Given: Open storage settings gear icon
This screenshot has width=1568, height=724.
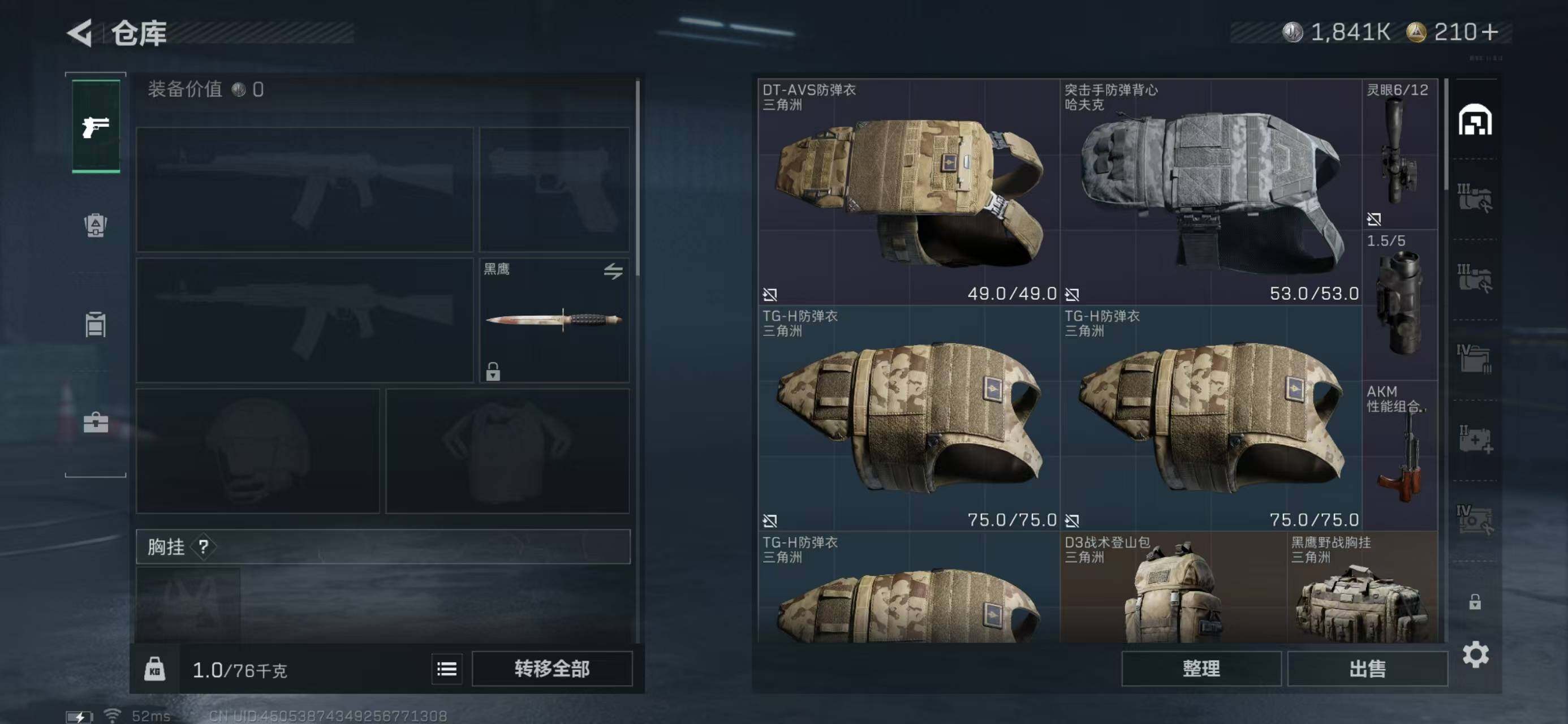Looking at the screenshot, I should click(x=1475, y=654).
